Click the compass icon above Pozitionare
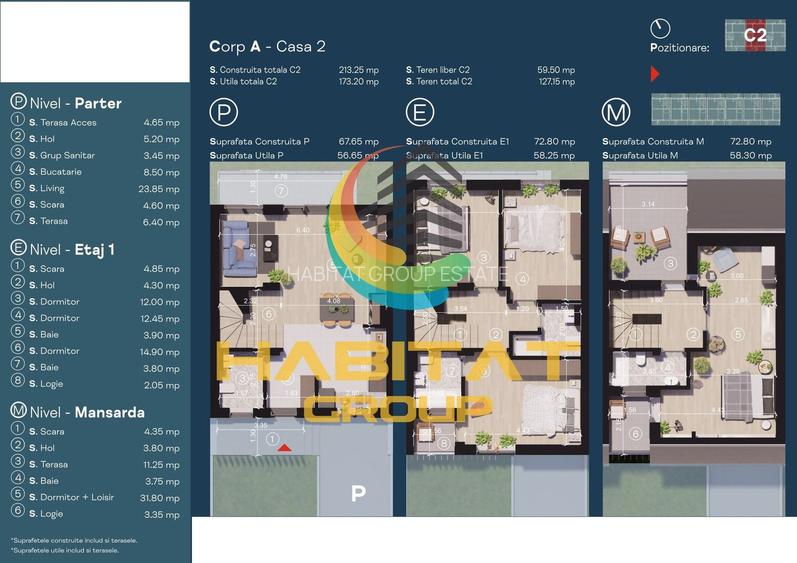Viewport: 797px width, 563px height. coord(660,28)
